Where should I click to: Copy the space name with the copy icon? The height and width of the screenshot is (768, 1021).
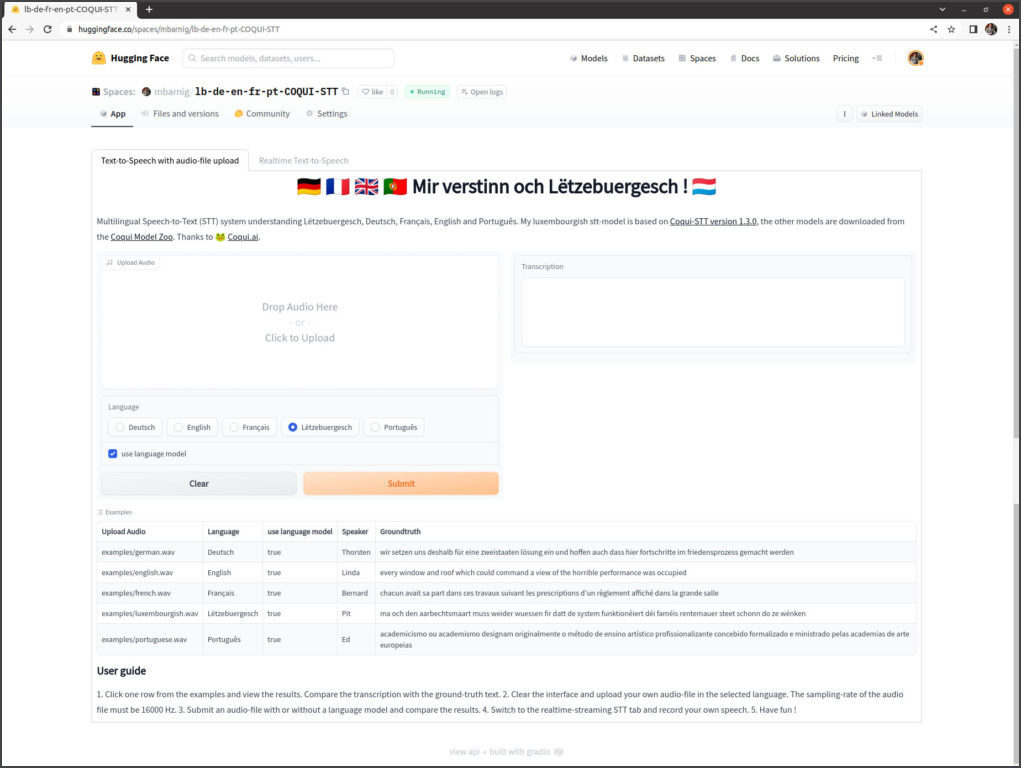pos(346,91)
